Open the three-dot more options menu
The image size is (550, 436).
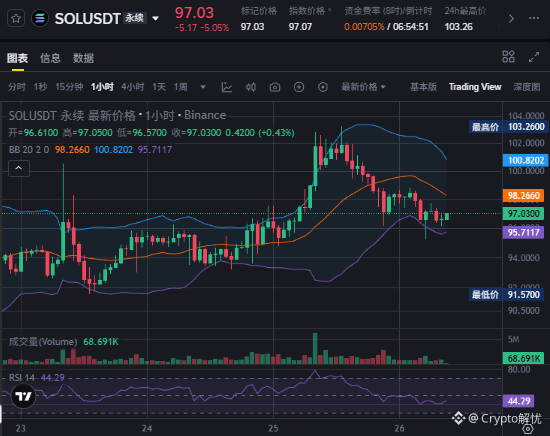click(534, 18)
